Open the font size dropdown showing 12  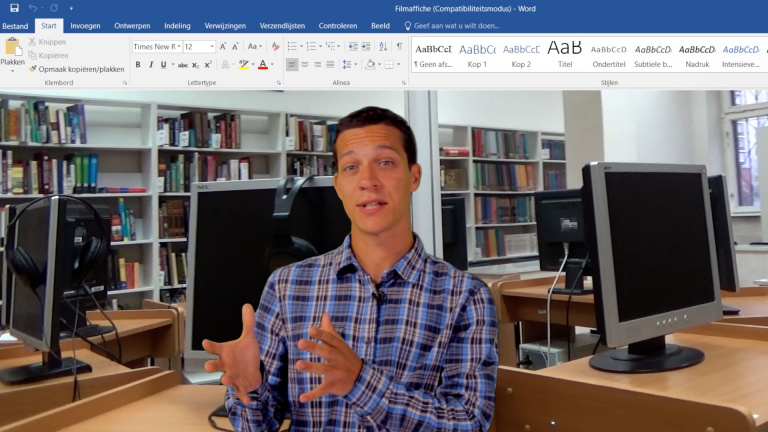tap(199, 46)
